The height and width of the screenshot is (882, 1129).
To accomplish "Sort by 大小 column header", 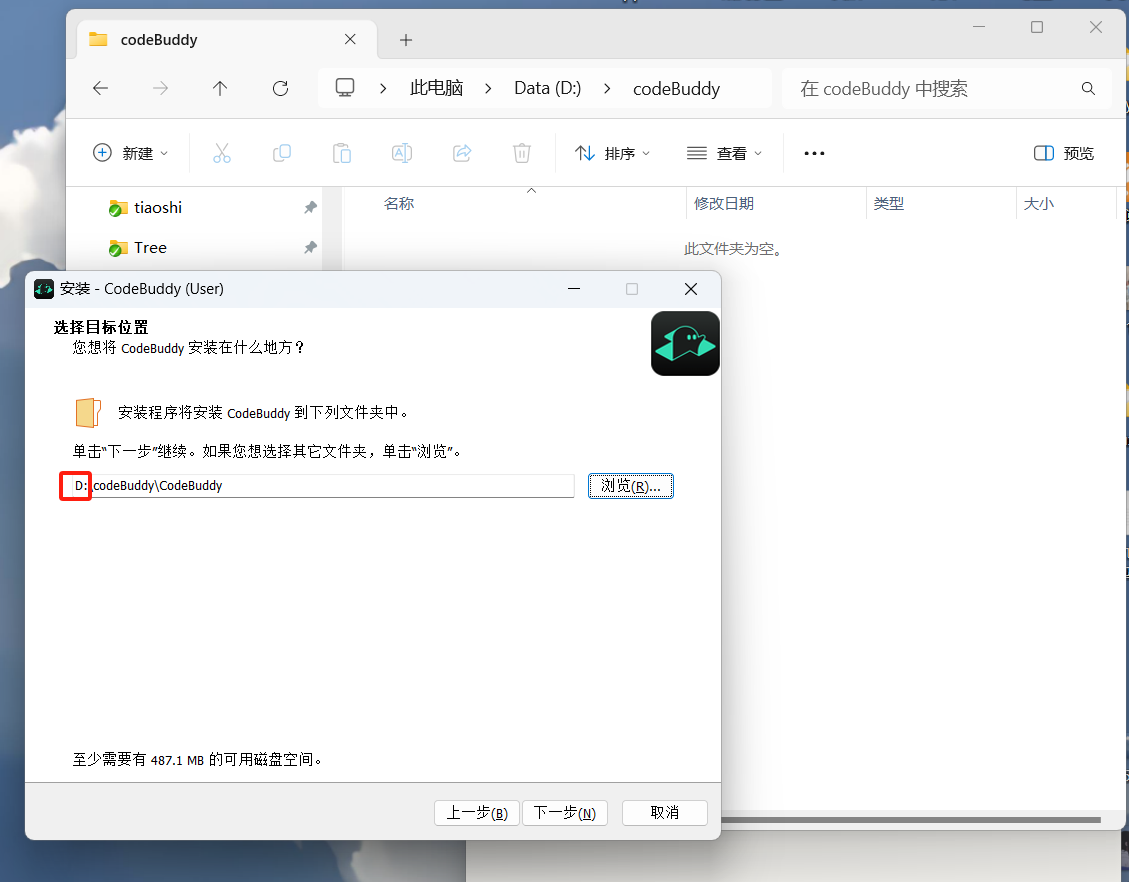I will point(1038,204).
